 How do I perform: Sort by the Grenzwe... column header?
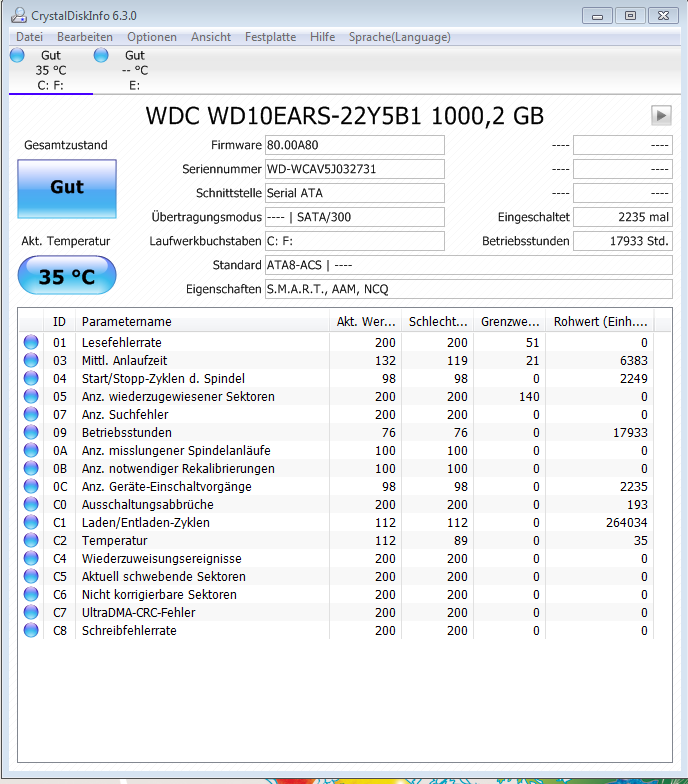click(x=510, y=322)
